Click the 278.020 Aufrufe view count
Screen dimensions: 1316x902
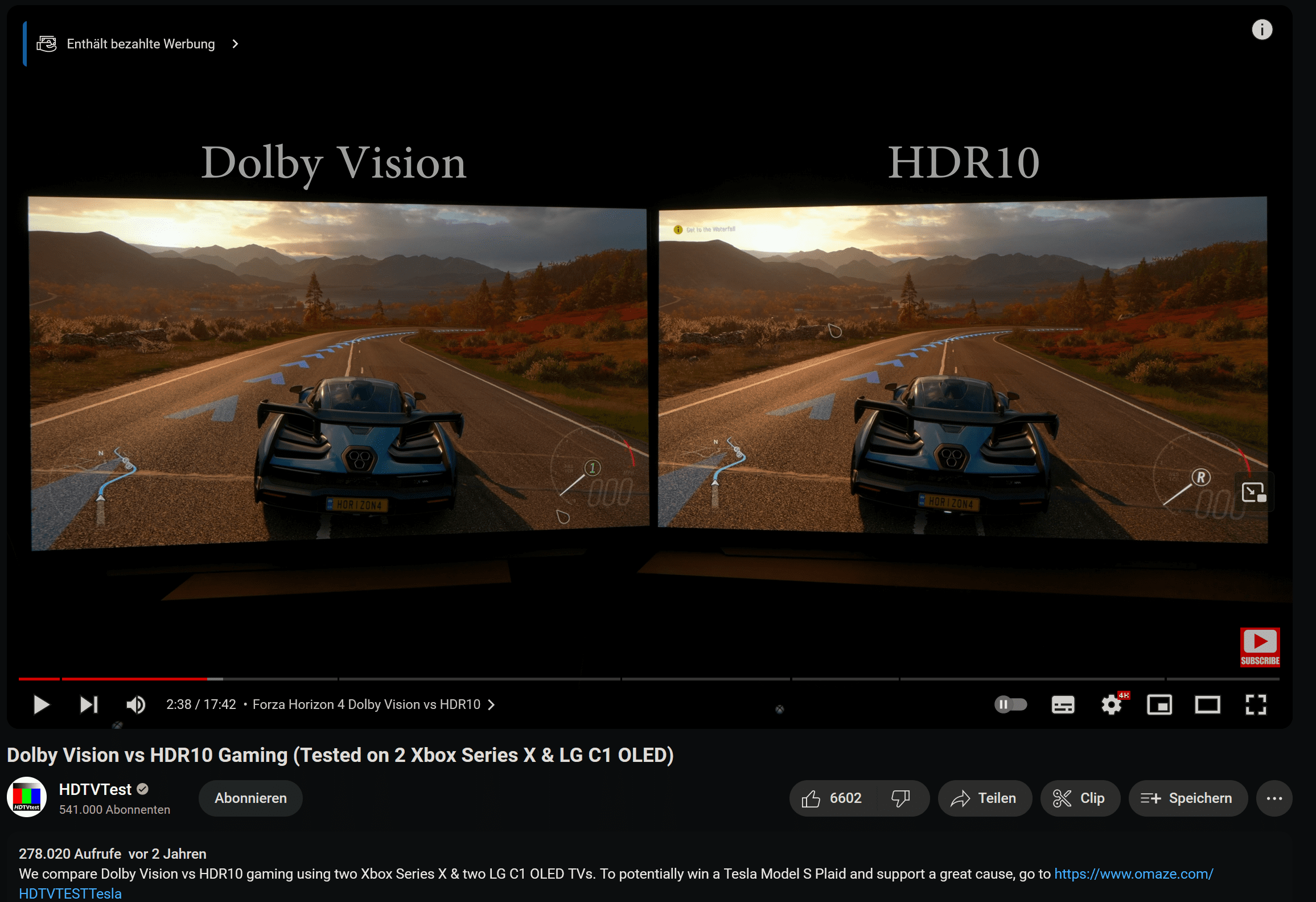pyautogui.click(x=69, y=854)
